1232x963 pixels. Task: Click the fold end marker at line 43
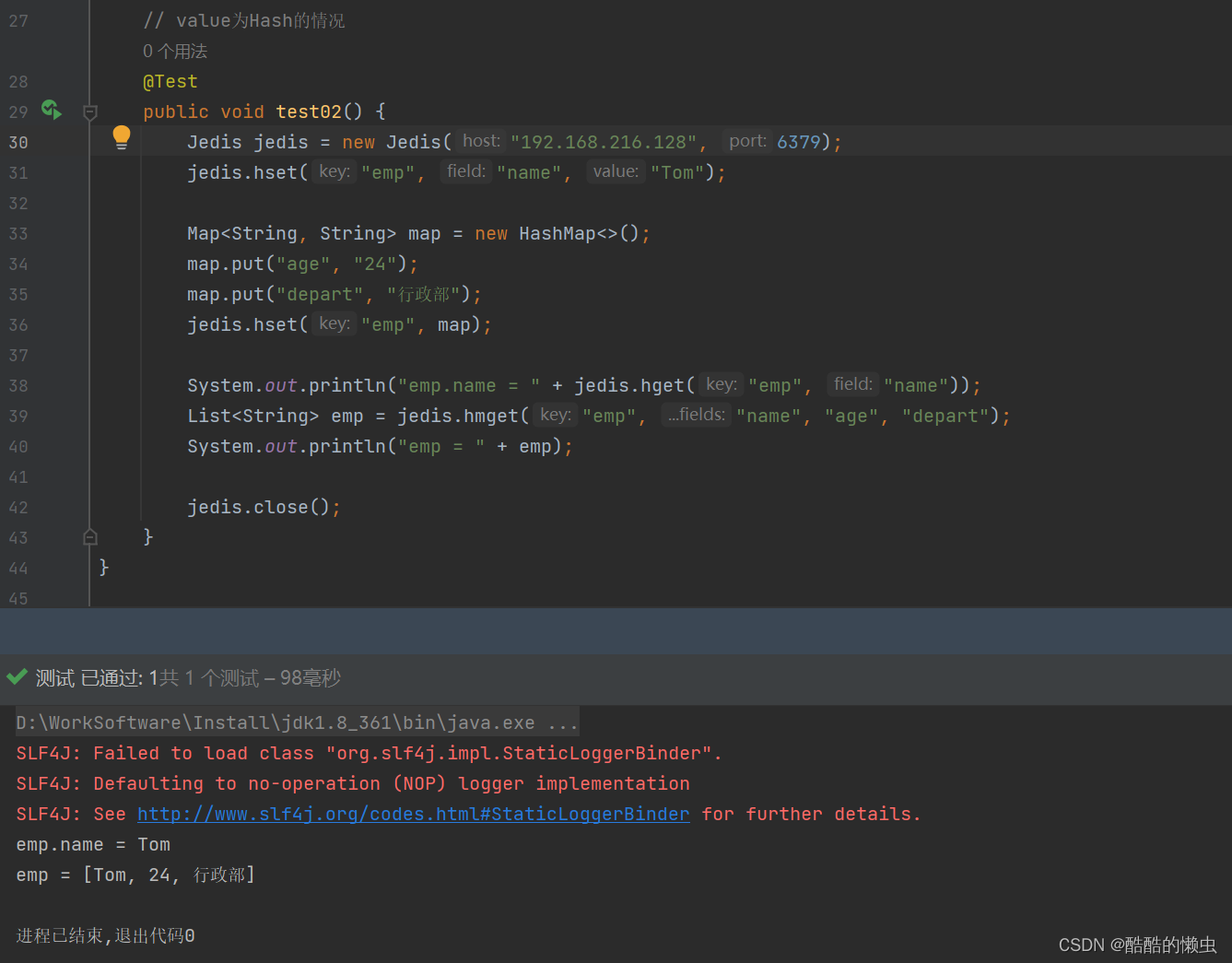[x=90, y=536]
